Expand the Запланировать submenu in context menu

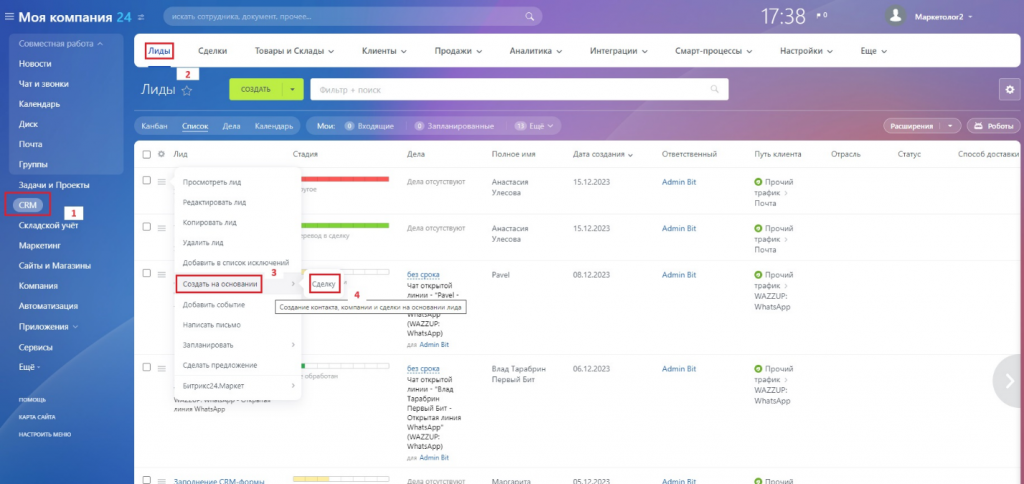click(x=237, y=345)
